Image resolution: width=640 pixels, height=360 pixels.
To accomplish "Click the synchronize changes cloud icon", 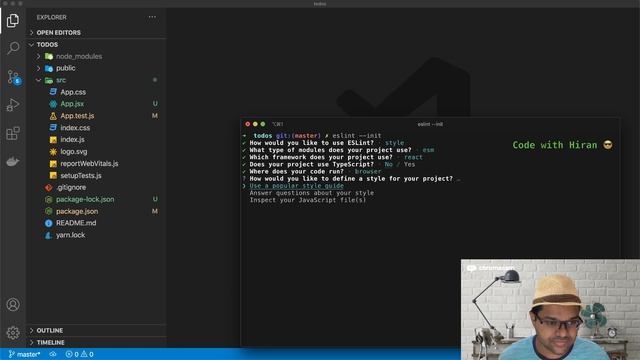I will (x=53, y=354).
